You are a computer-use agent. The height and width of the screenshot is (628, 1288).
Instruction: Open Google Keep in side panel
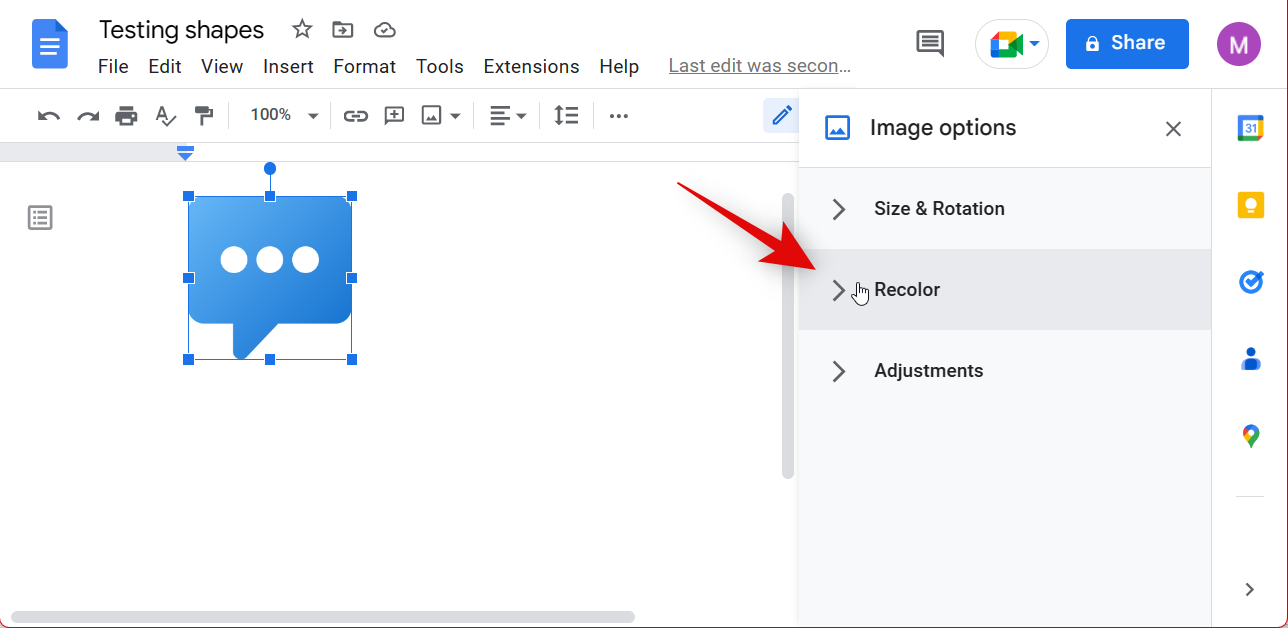click(x=1250, y=205)
